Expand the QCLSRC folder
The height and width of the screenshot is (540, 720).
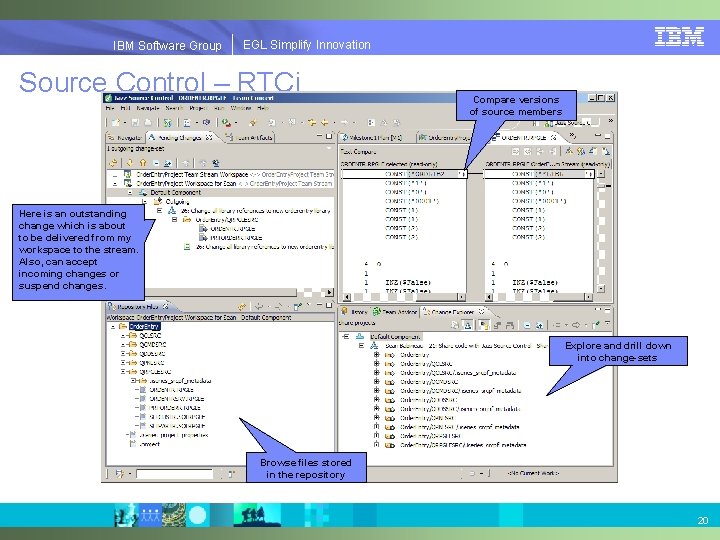point(123,336)
